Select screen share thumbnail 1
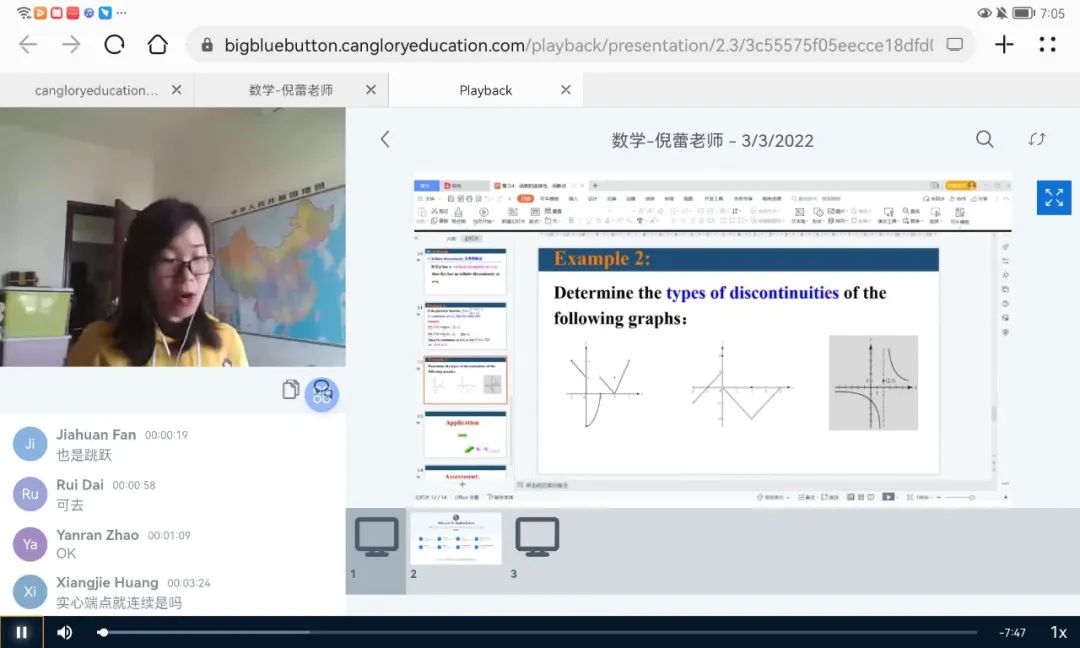 coord(376,551)
